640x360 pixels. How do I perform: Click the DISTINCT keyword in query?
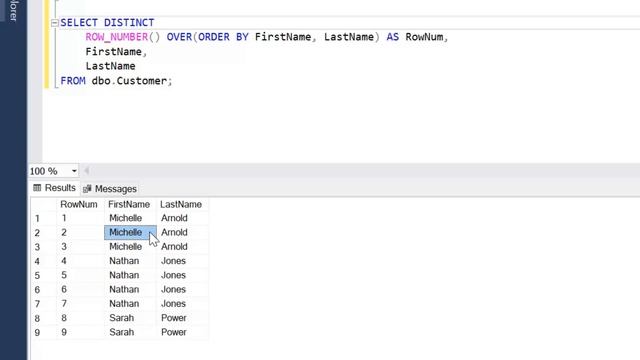[129, 22]
